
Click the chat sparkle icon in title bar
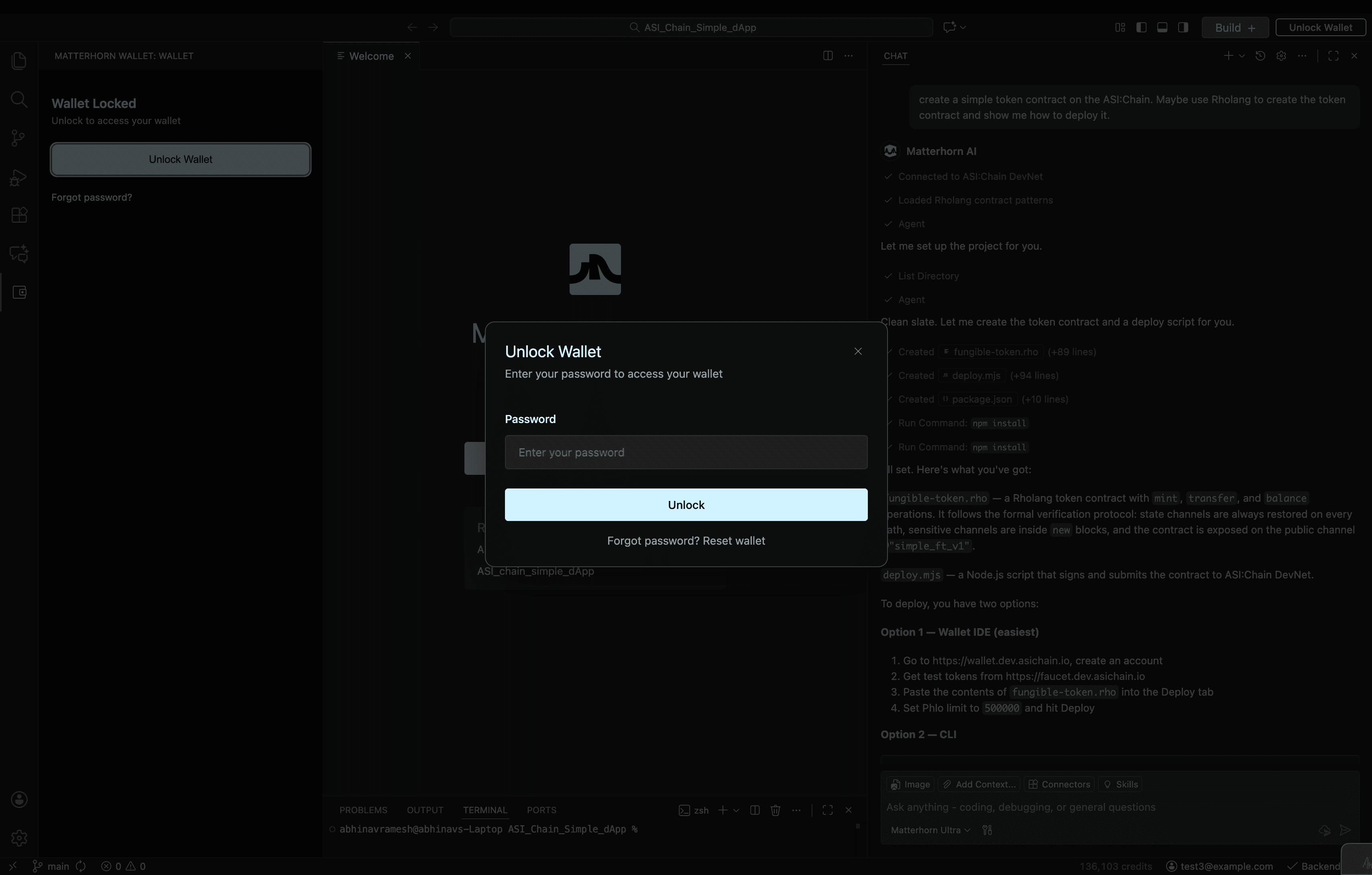click(949, 27)
